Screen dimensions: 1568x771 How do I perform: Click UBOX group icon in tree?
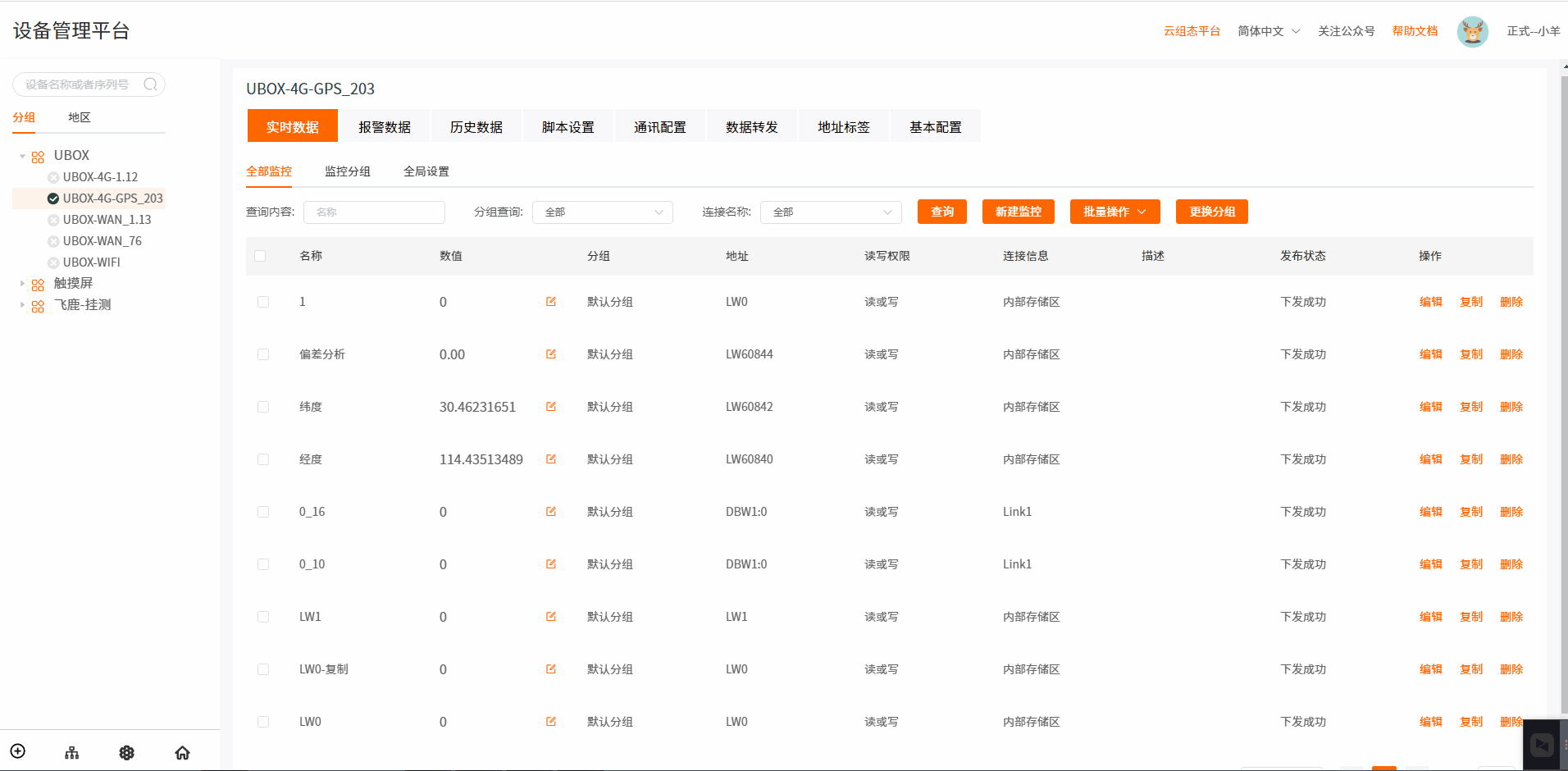click(38, 157)
